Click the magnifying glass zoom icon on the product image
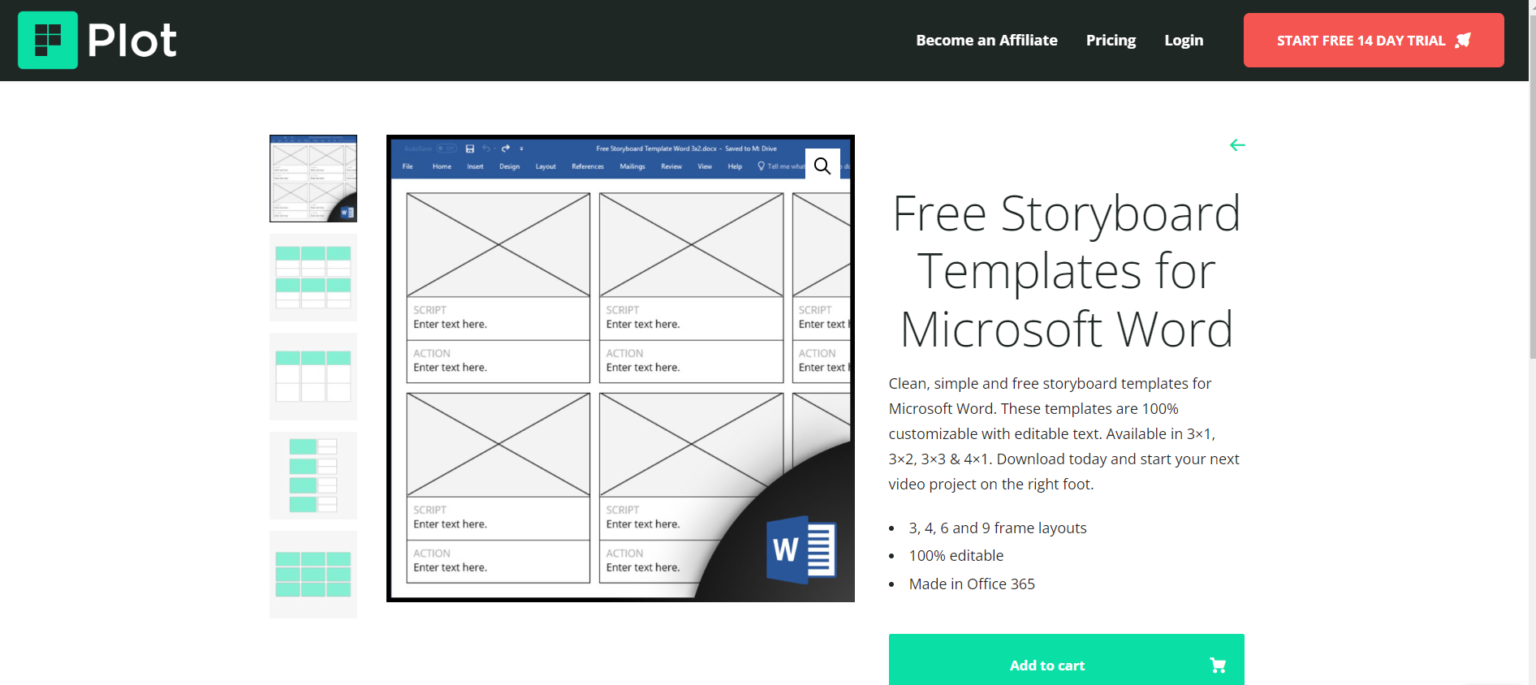The height and width of the screenshot is (685, 1536). coord(822,166)
